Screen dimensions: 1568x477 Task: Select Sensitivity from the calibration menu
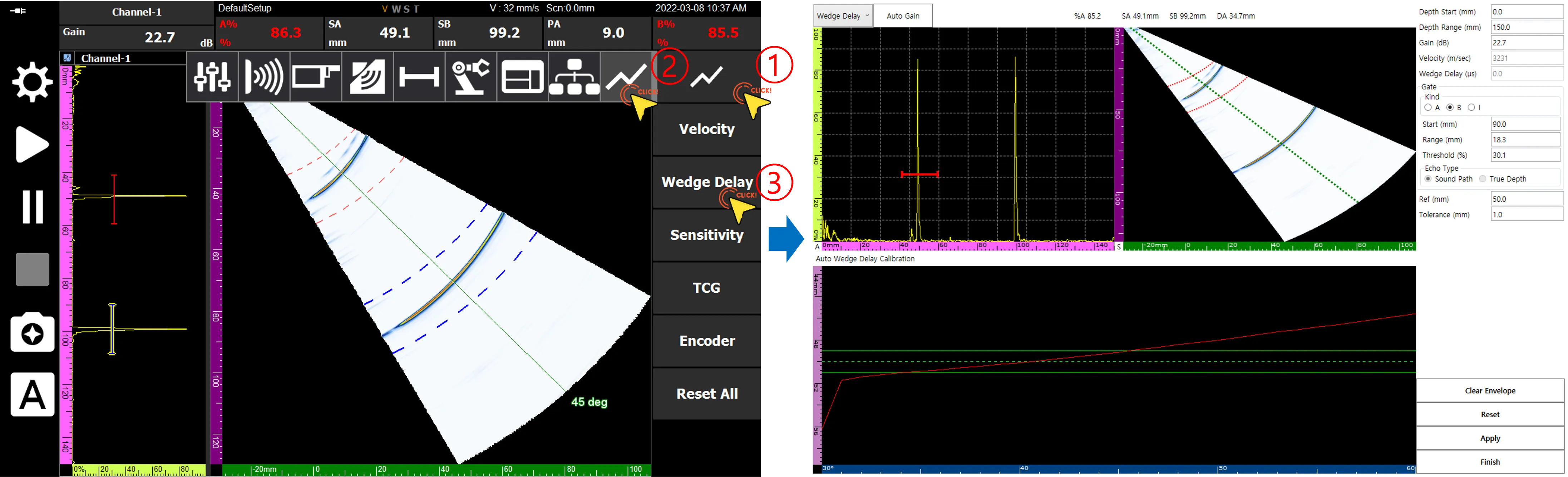pyautogui.click(x=707, y=235)
